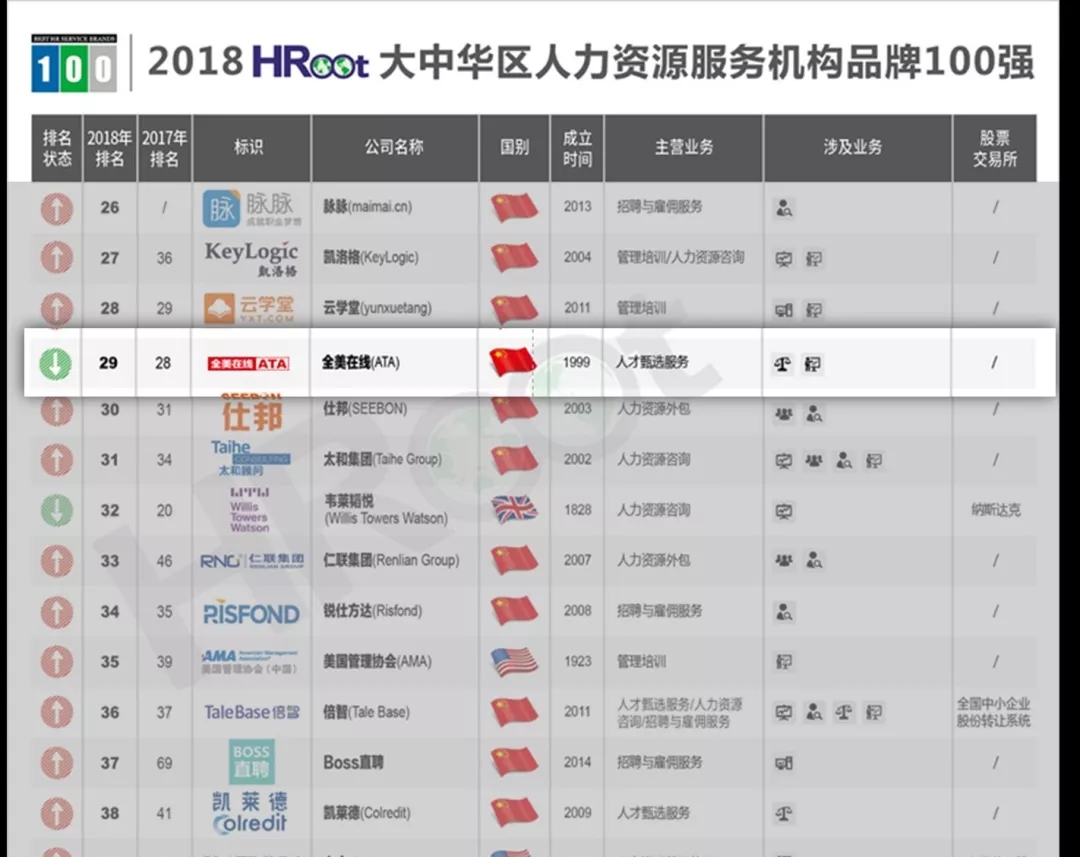Click company name 太和集团(Taihe Group)
The height and width of the screenshot is (857, 1080).
[382, 459]
